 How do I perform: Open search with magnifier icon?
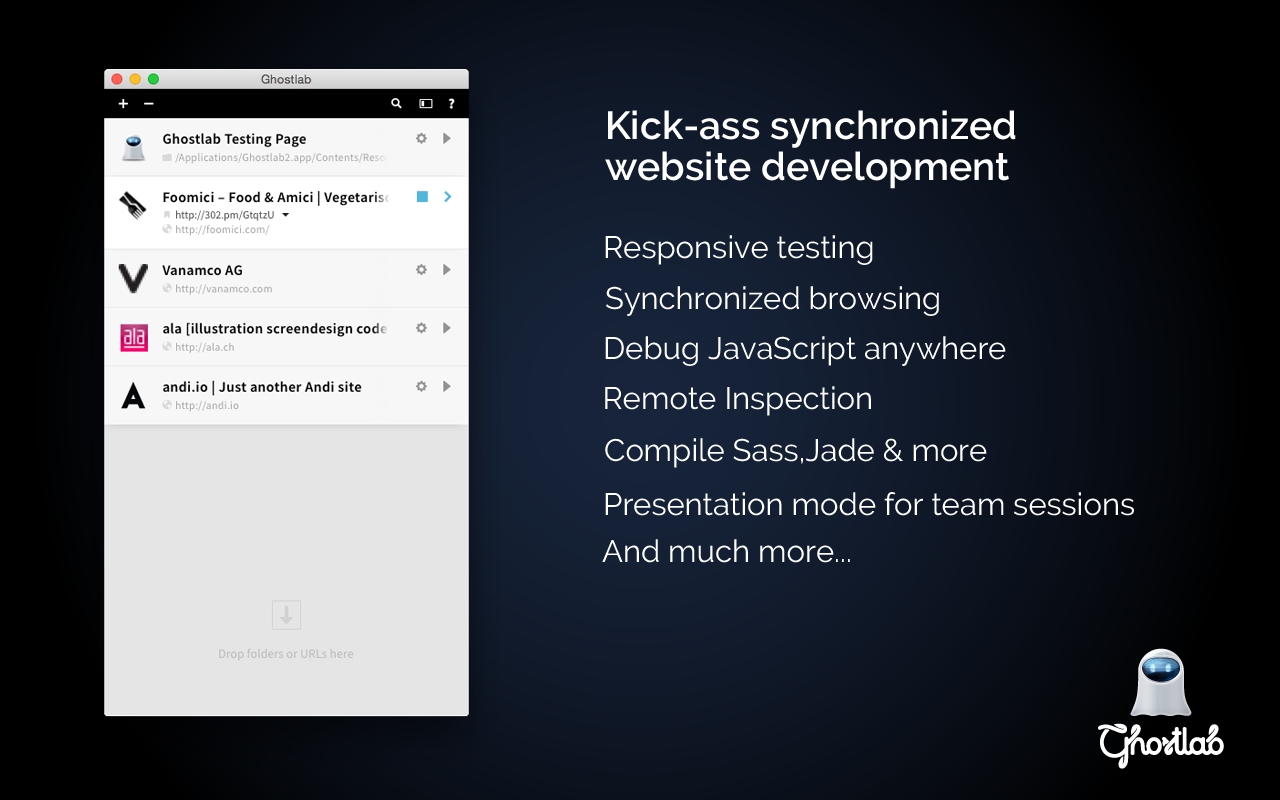(x=397, y=103)
